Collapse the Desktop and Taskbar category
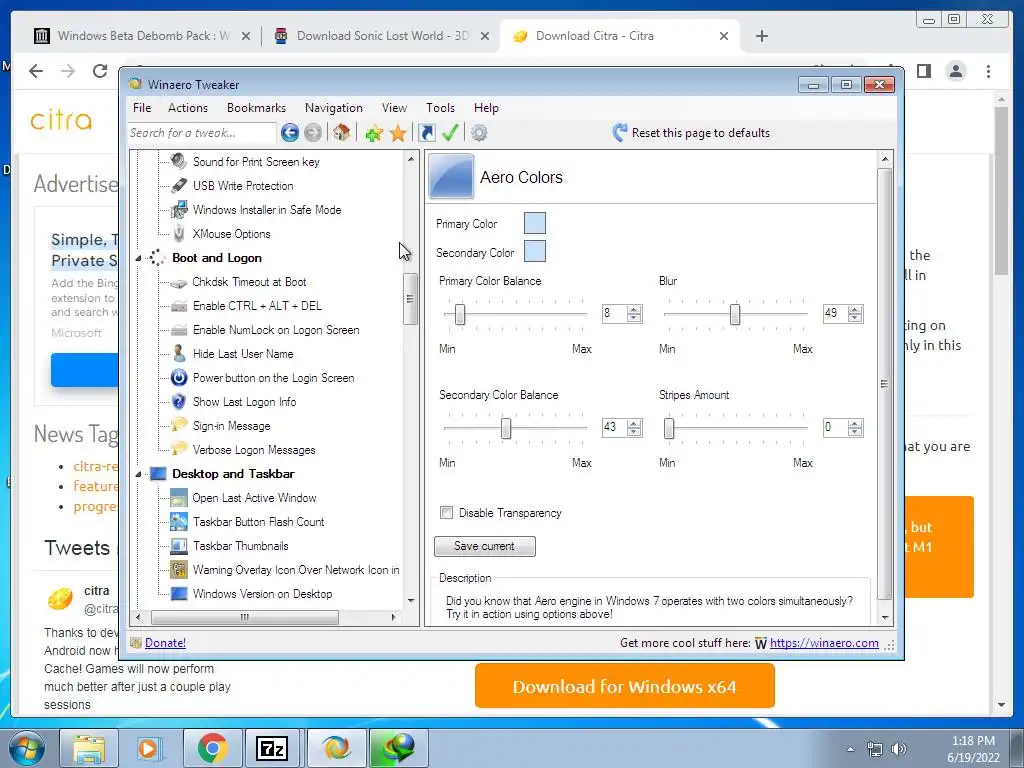This screenshot has height=768, width=1024. 138,475
